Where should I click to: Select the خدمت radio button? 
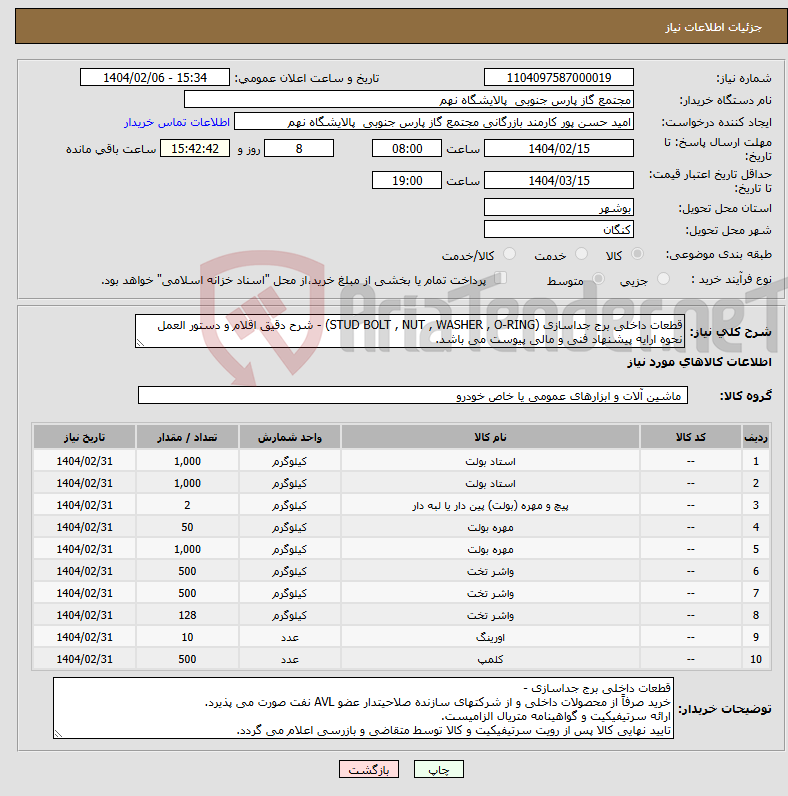point(581,254)
